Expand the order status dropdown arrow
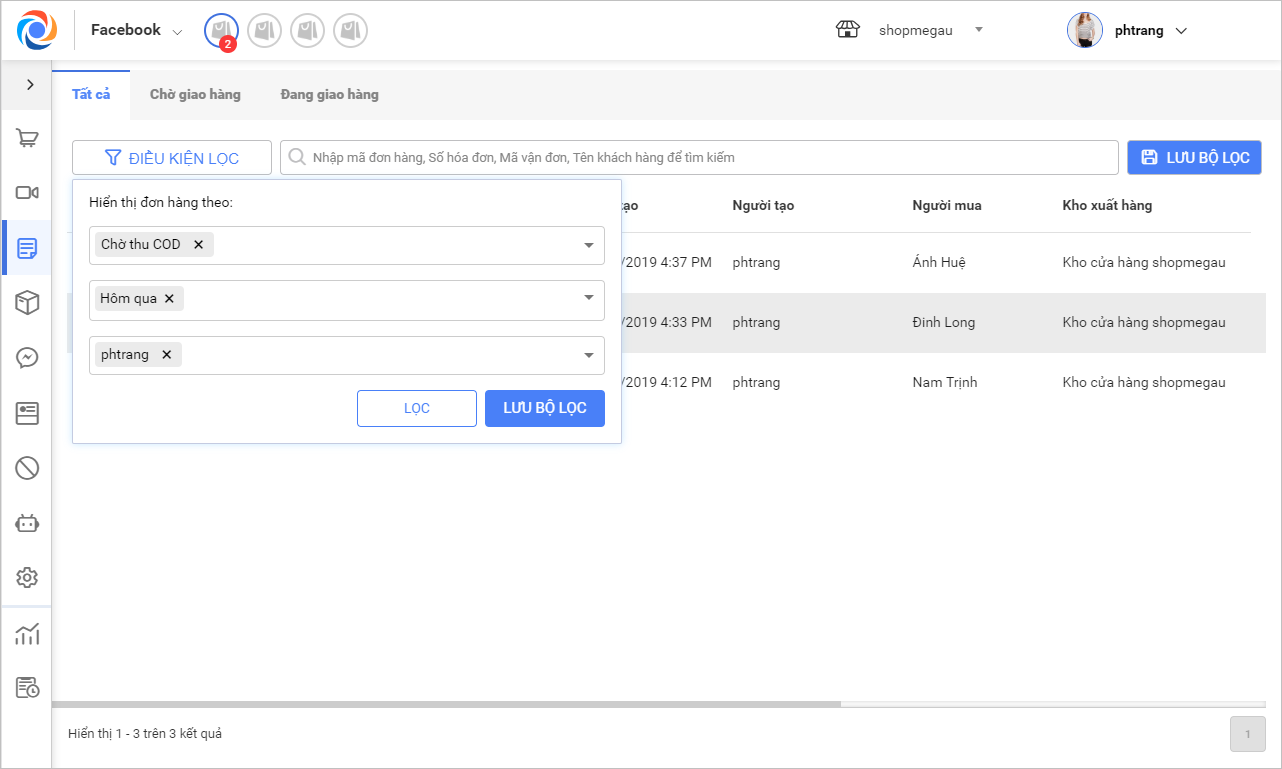Viewport: 1282px width, 769px height. coord(589,246)
